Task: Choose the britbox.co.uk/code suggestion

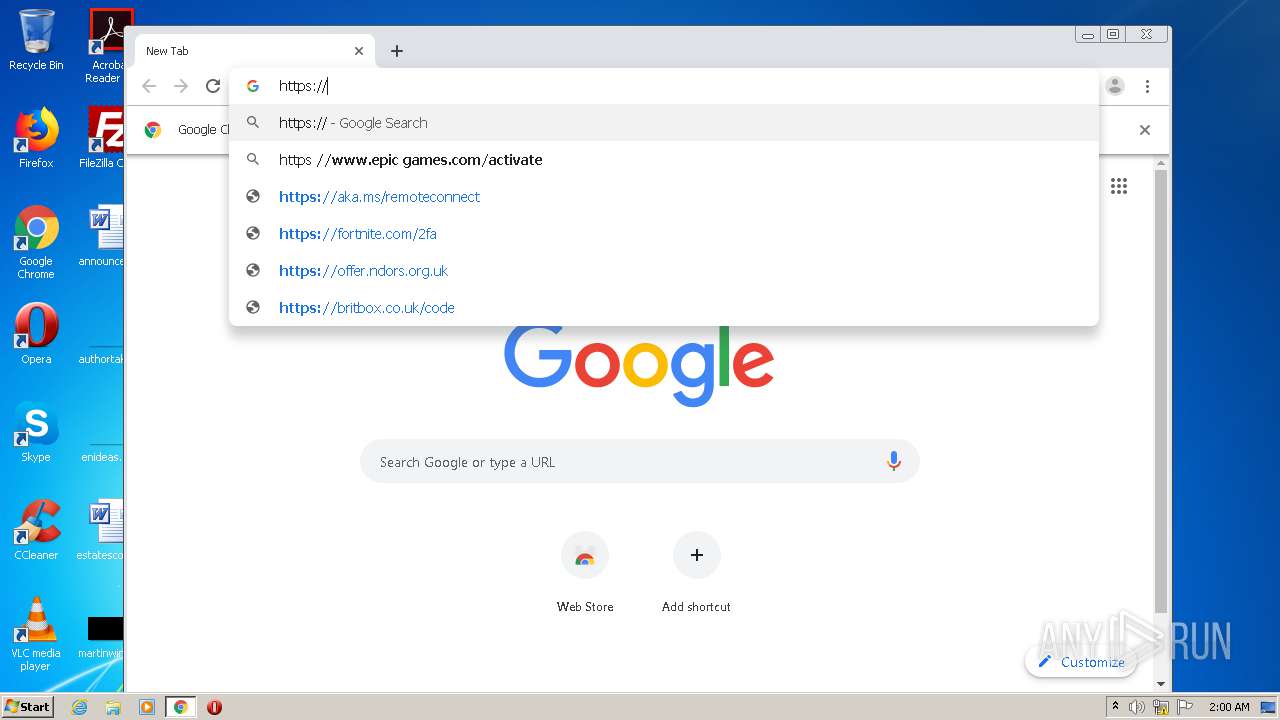Action: [x=664, y=308]
